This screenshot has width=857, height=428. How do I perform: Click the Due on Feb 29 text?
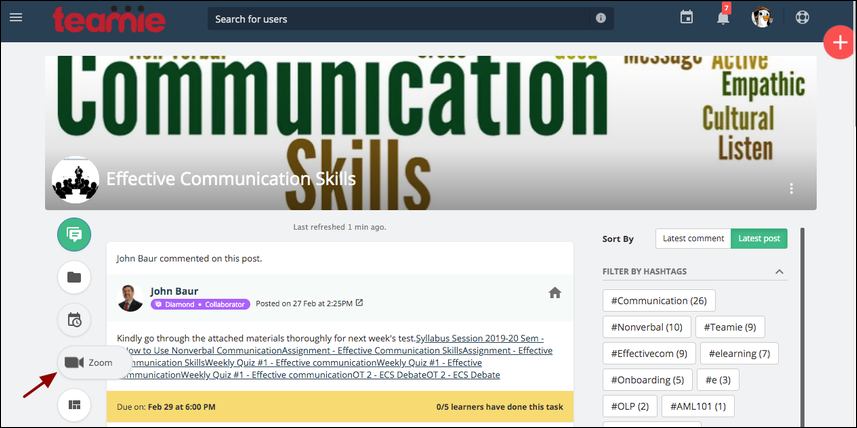[166, 407]
